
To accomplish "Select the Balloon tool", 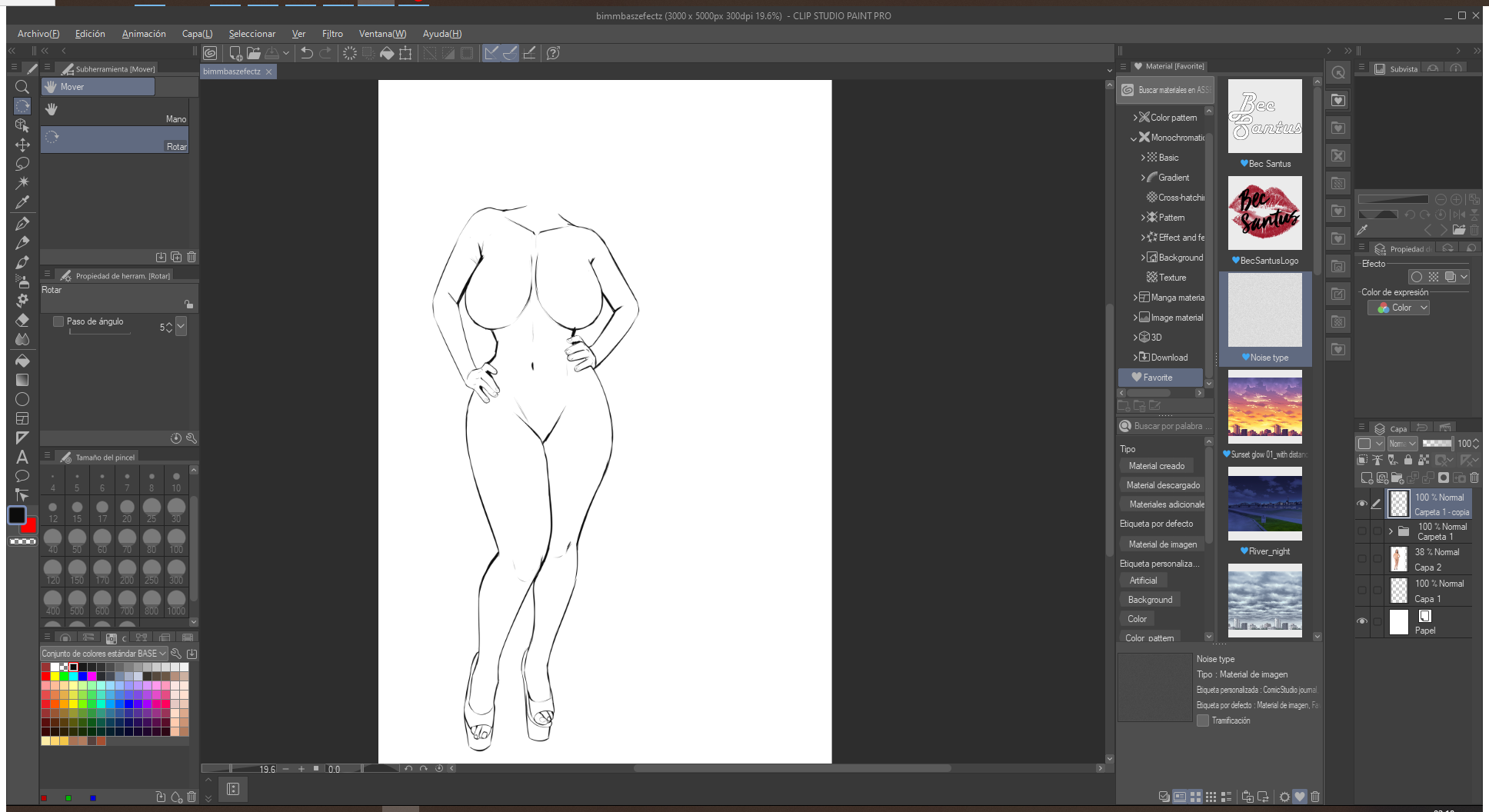I will tap(22, 476).
